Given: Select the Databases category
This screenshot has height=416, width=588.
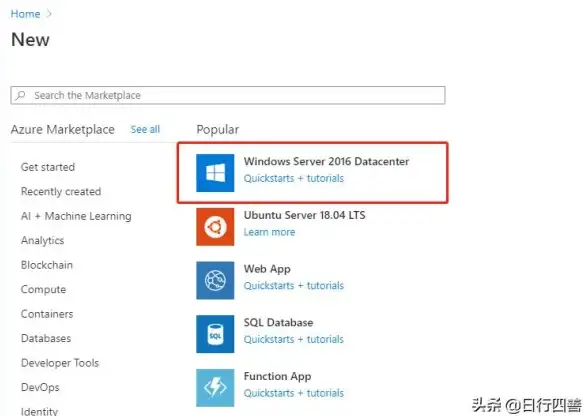Looking at the screenshot, I should click(46, 338).
